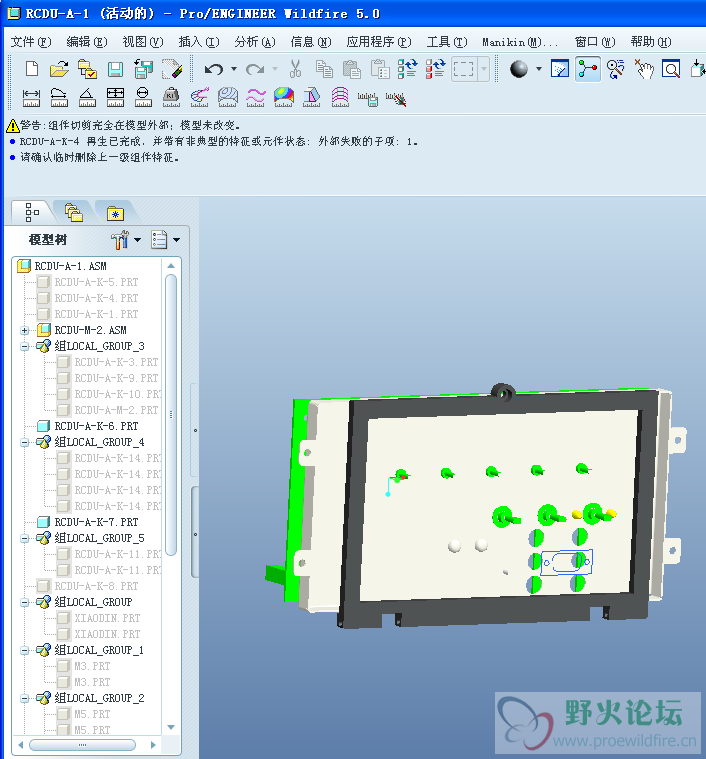This screenshot has width=706, height=759.
Task: Expand the RCDU-M-2.ASM node
Action: coord(25,331)
